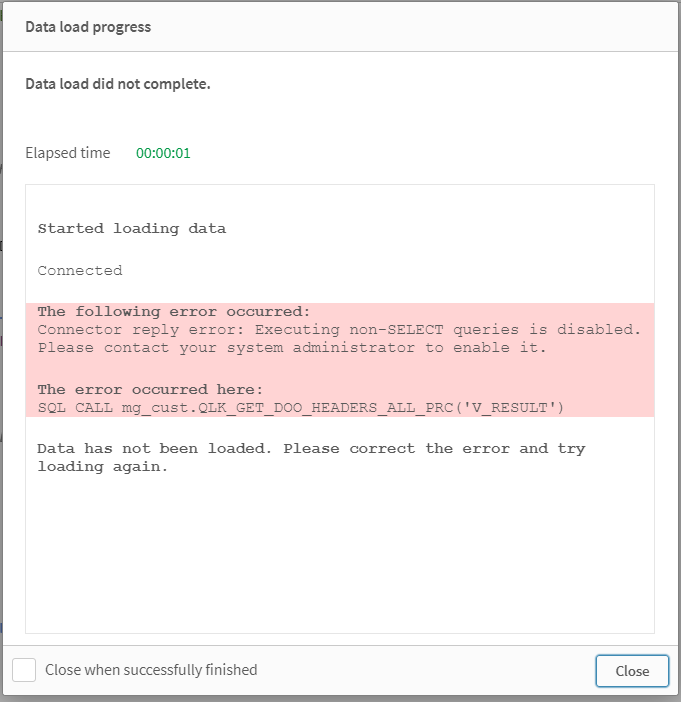681x702 pixels.
Task: Click the SQL CALL statement line
Action: 301,407
